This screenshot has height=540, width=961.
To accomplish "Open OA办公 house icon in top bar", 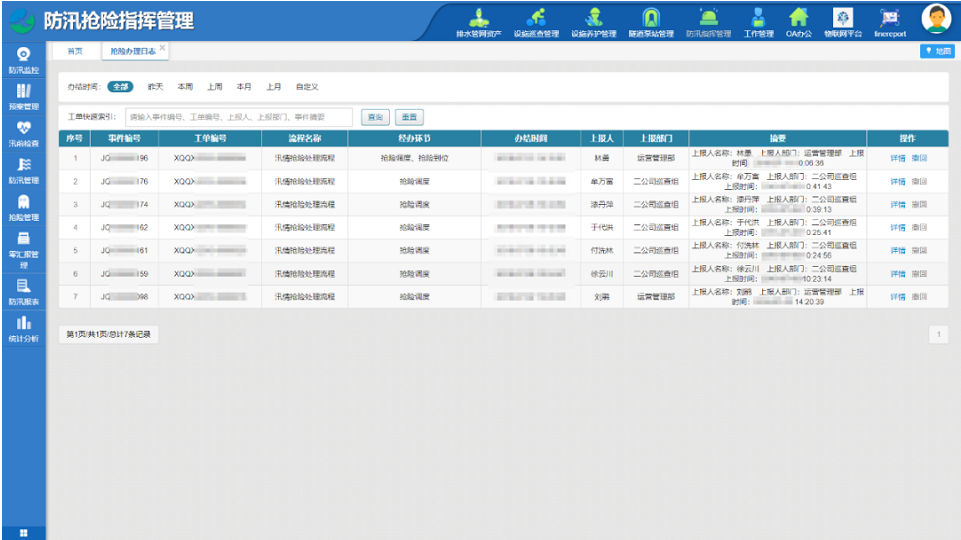I will 799,17.
